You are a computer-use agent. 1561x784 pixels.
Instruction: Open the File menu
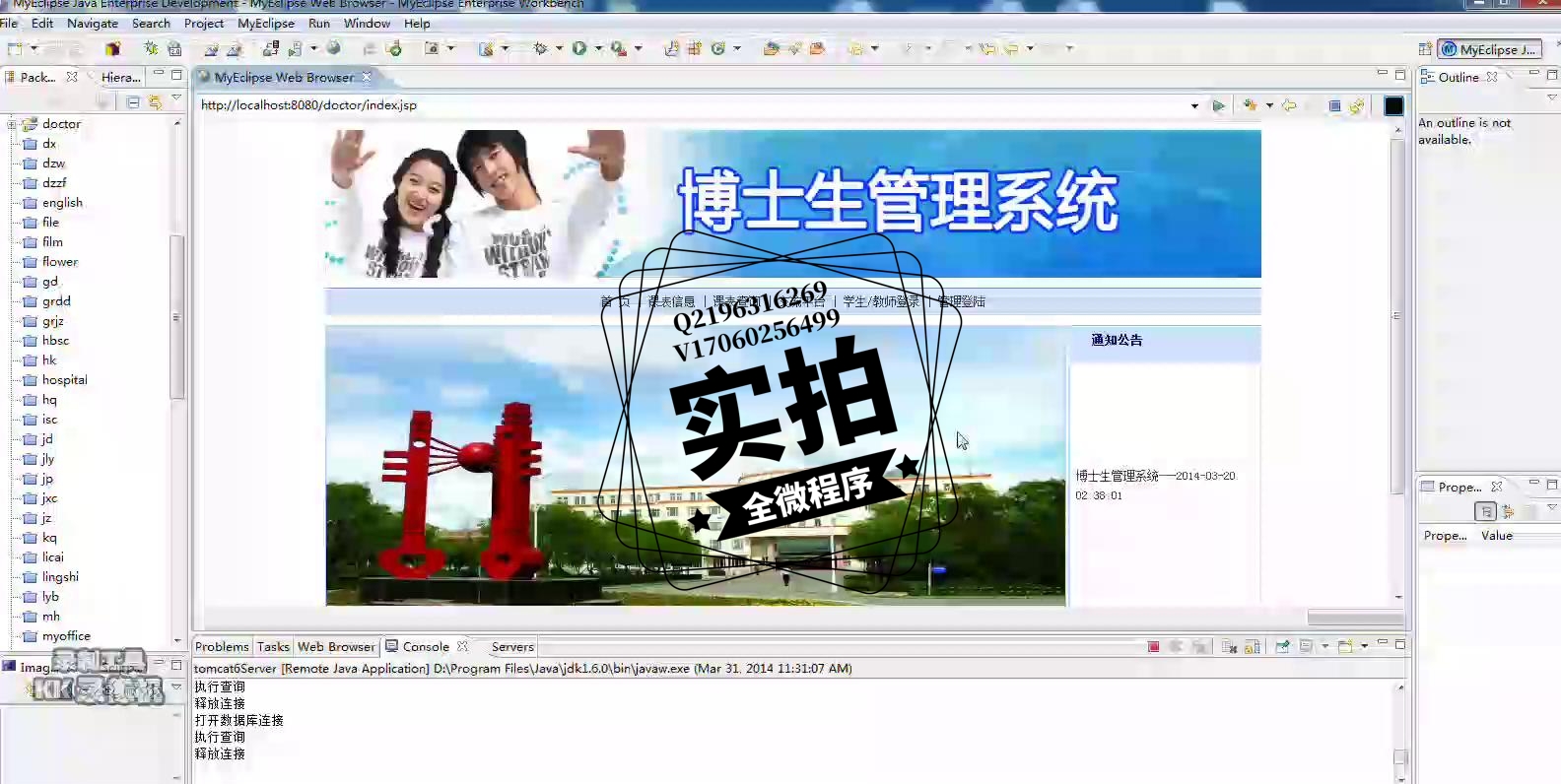[9, 23]
